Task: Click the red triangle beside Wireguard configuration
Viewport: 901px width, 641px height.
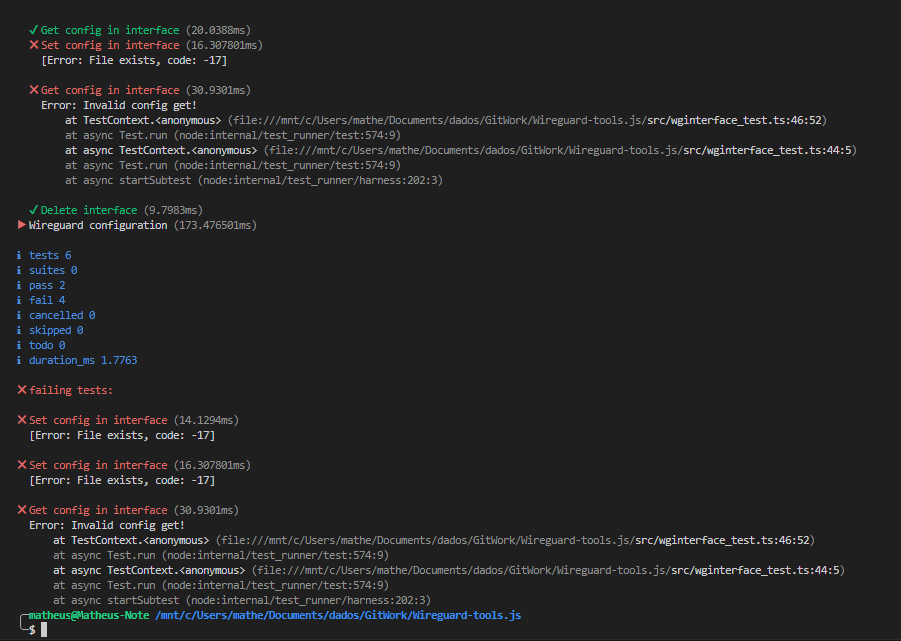Action: [x=22, y=225]
